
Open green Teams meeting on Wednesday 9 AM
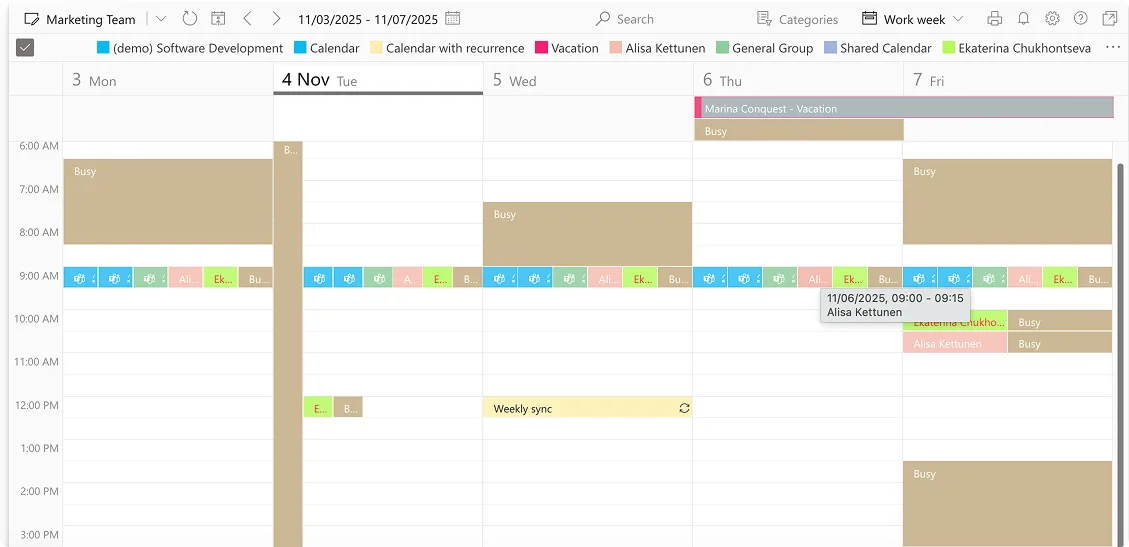570,278
